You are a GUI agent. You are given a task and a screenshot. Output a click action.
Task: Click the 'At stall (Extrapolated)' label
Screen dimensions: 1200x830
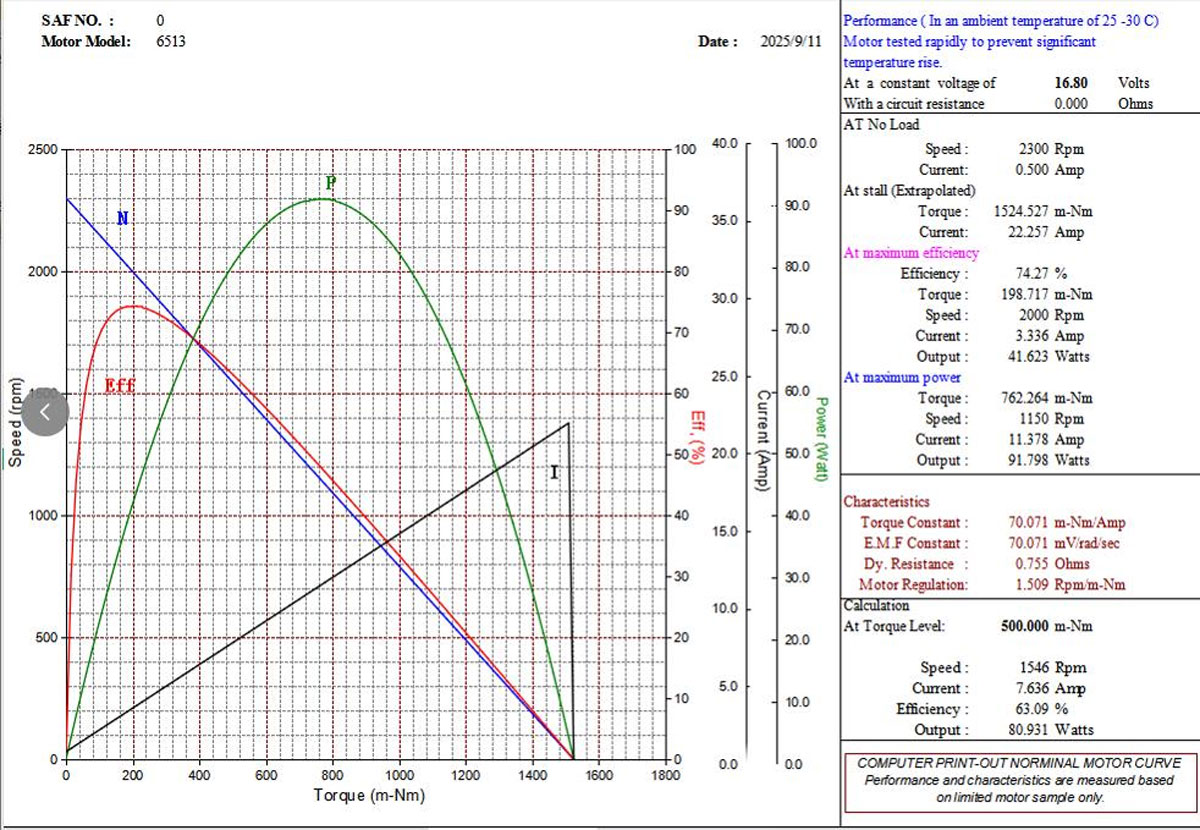click(x=910, y=191)
